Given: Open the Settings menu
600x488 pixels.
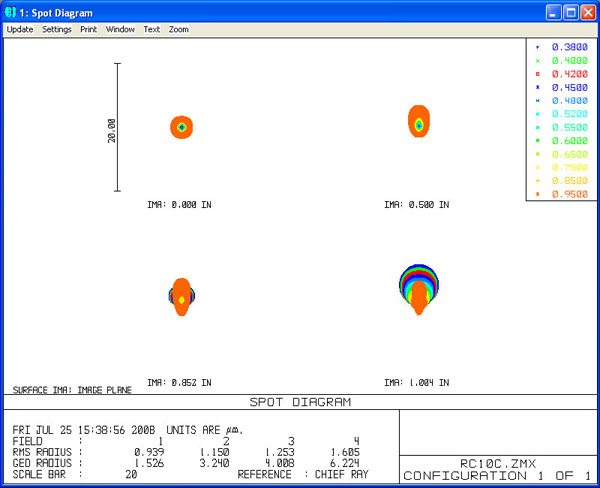Looking at the screenshot, I should click(x=57, y=29).
